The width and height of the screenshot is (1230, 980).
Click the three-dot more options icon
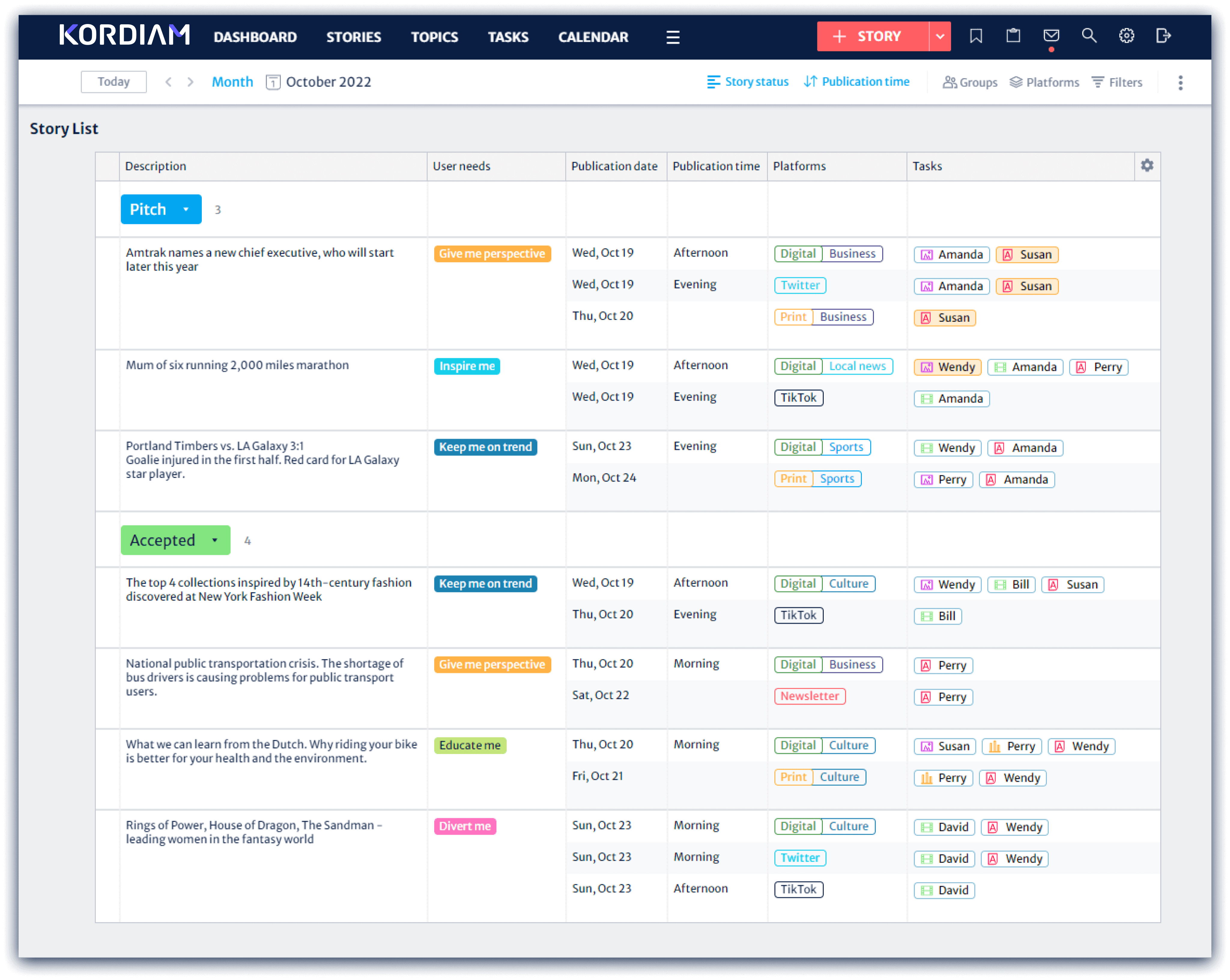[1180, 83]
